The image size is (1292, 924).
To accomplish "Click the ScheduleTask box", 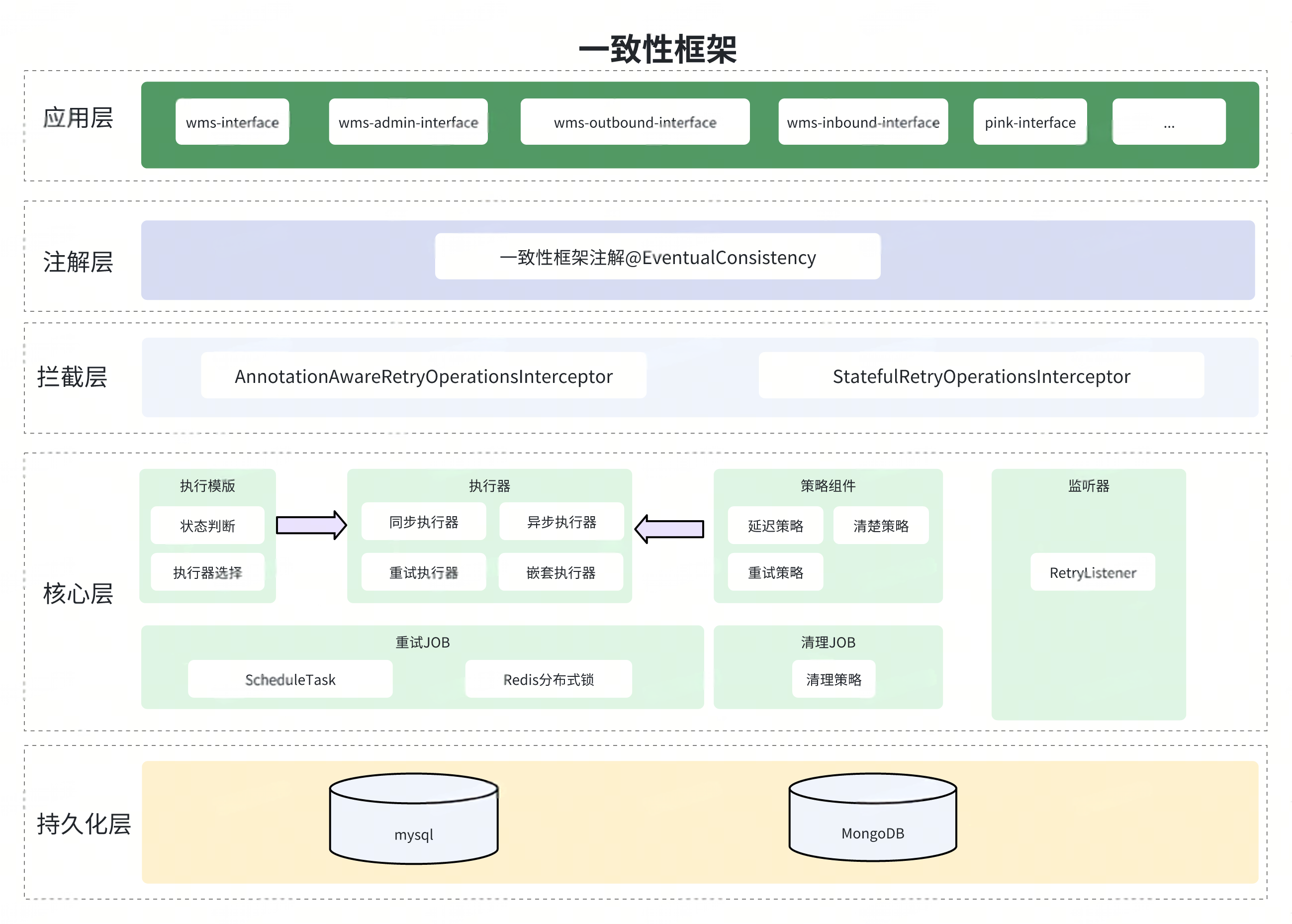I will (x=289, y=679).
